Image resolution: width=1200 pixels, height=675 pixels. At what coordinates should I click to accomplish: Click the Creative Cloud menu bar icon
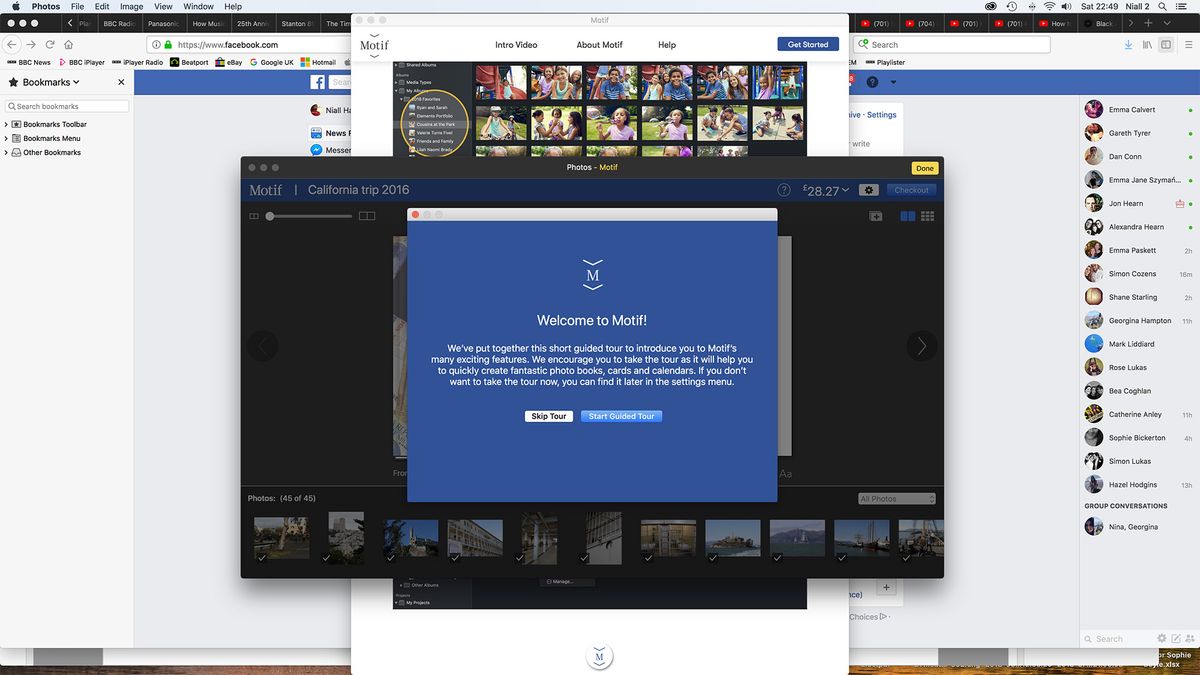990,6
